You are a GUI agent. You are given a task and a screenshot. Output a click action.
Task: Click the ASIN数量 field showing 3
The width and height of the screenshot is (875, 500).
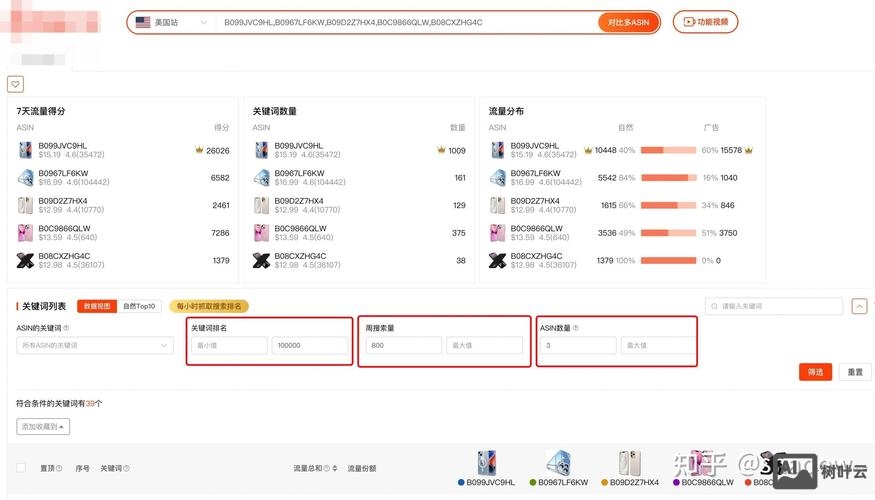578,345
